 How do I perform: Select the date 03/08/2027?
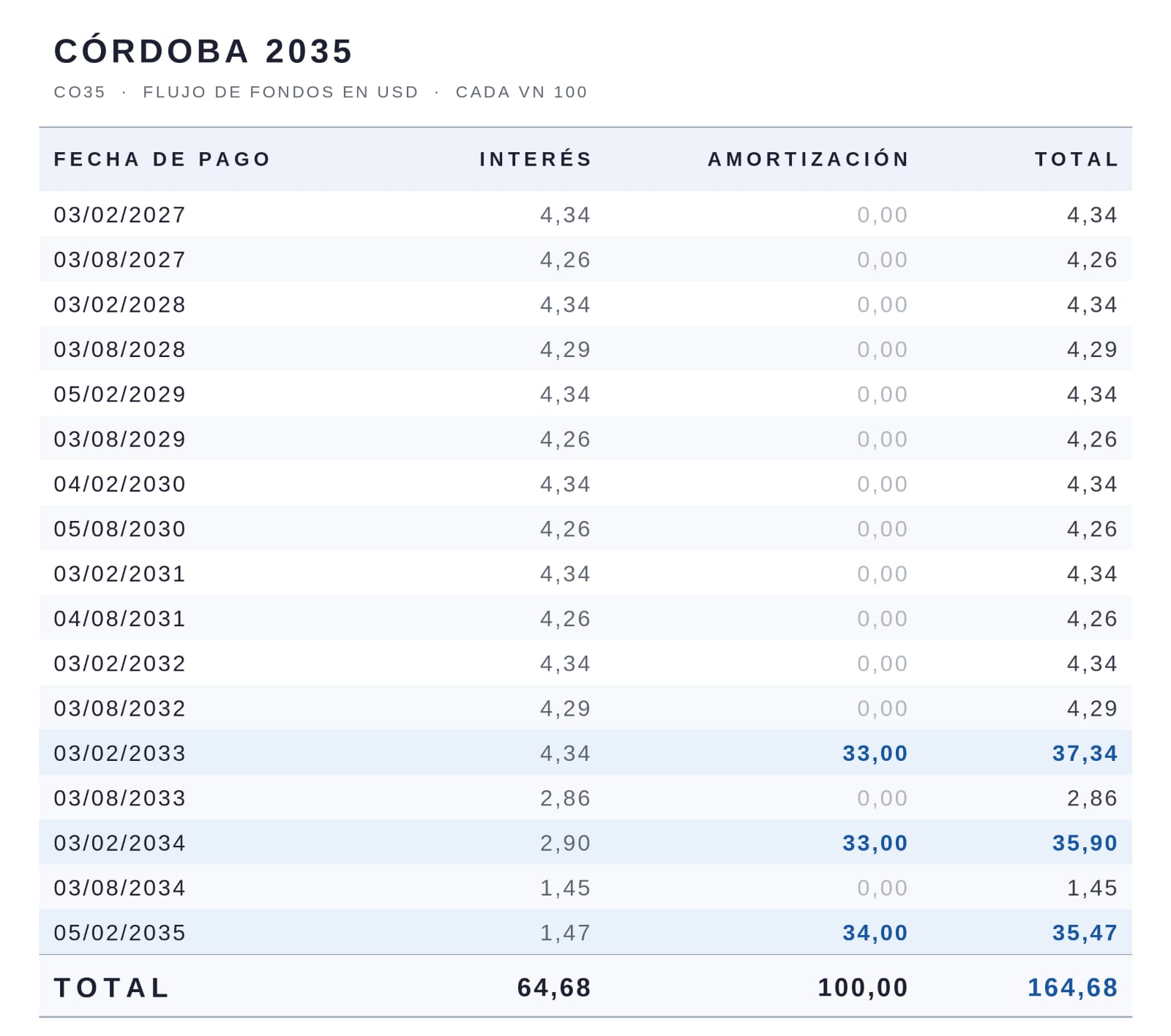pyautogui.click(x=120, y=260)
